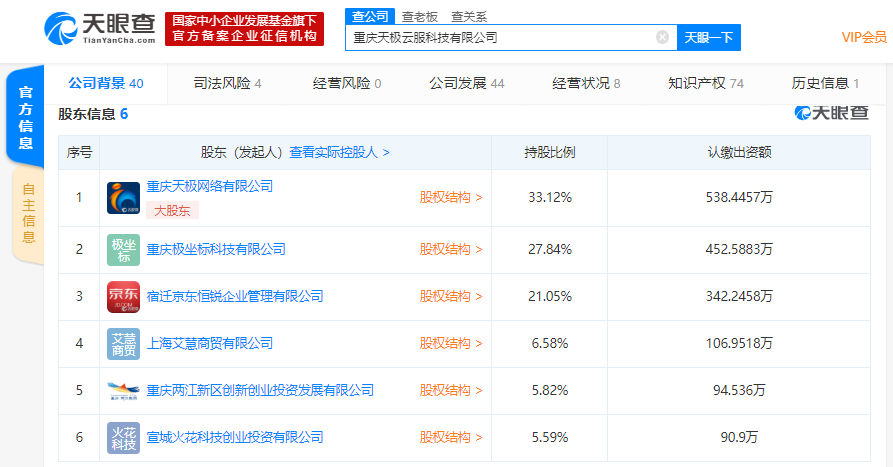Select the 查老板 search mode
The height and width of the screenshot is (467, 893).
(x=418, y=16)
